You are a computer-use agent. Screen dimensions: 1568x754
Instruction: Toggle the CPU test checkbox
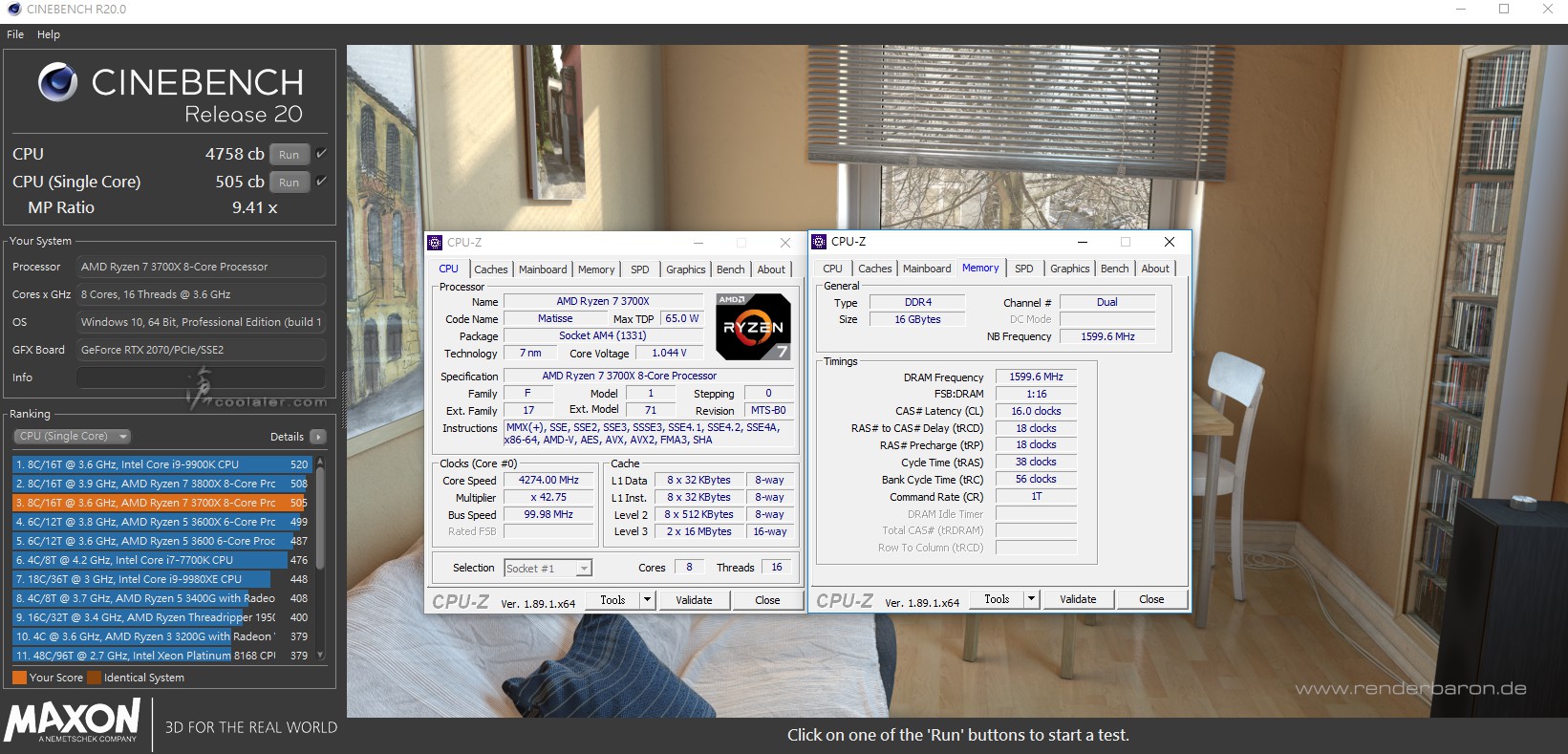click(x=322, y=153)
